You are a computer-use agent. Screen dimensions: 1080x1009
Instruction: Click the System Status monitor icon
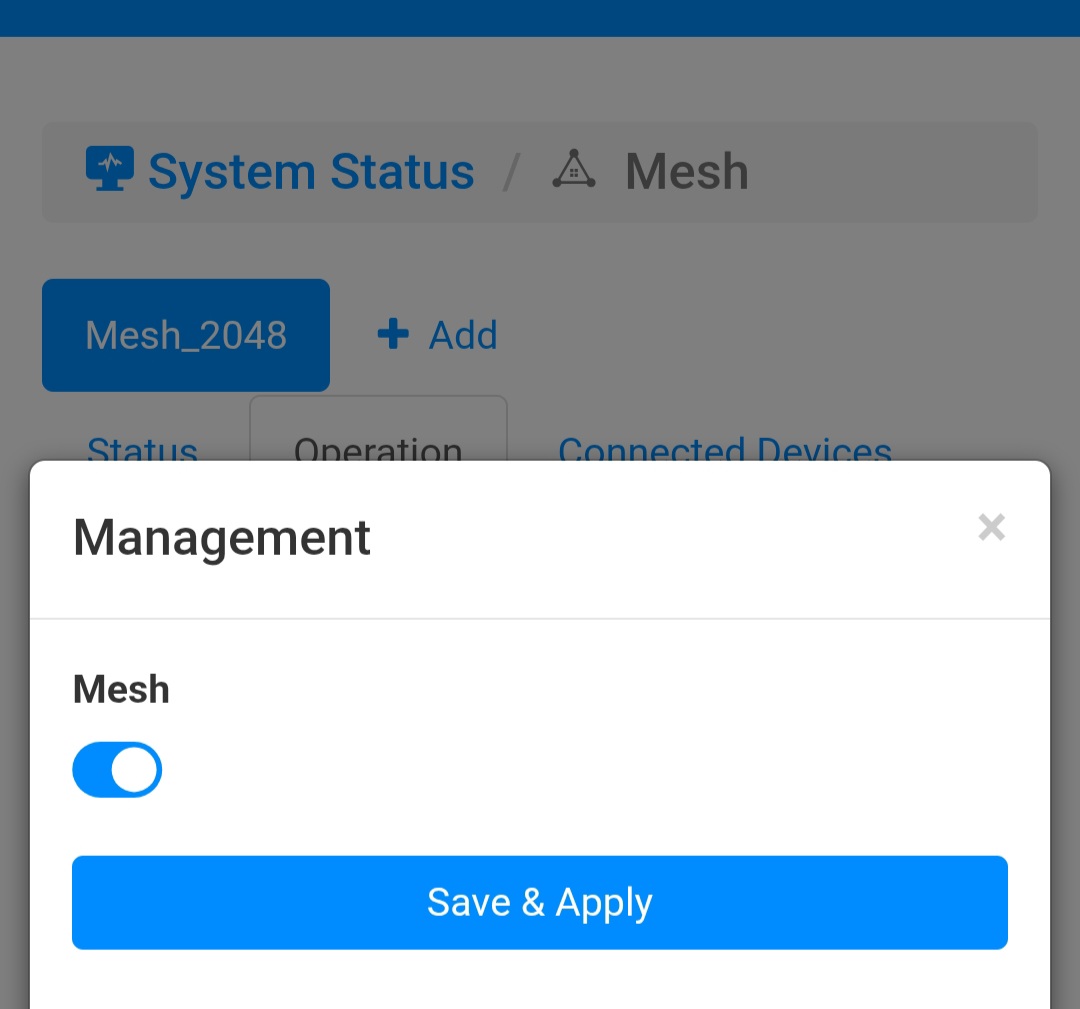coord(109,169)
